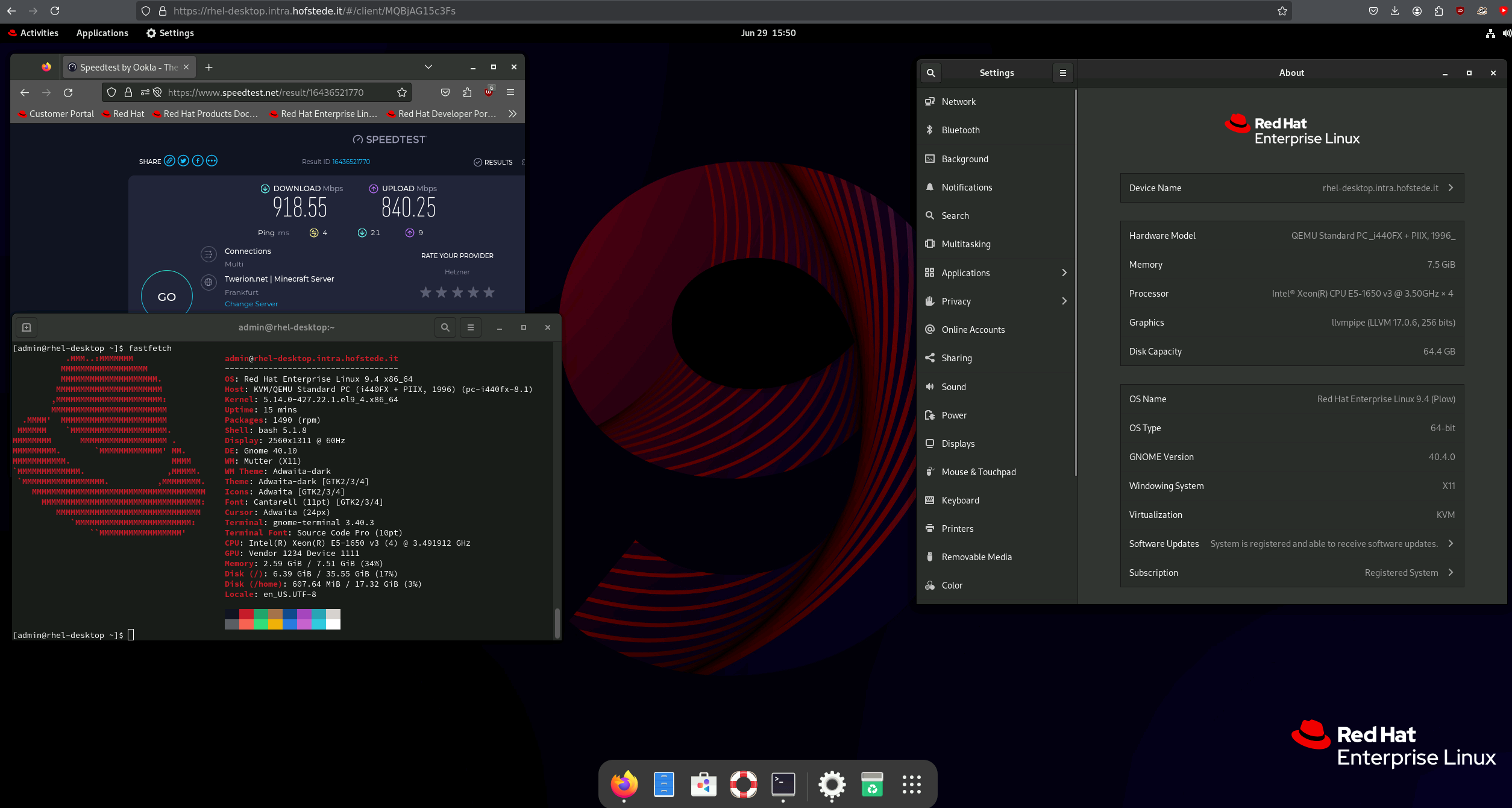Open the Activities overview
Screen dimensions: 1512x808
pyautogui.click(x=34, y=33)
